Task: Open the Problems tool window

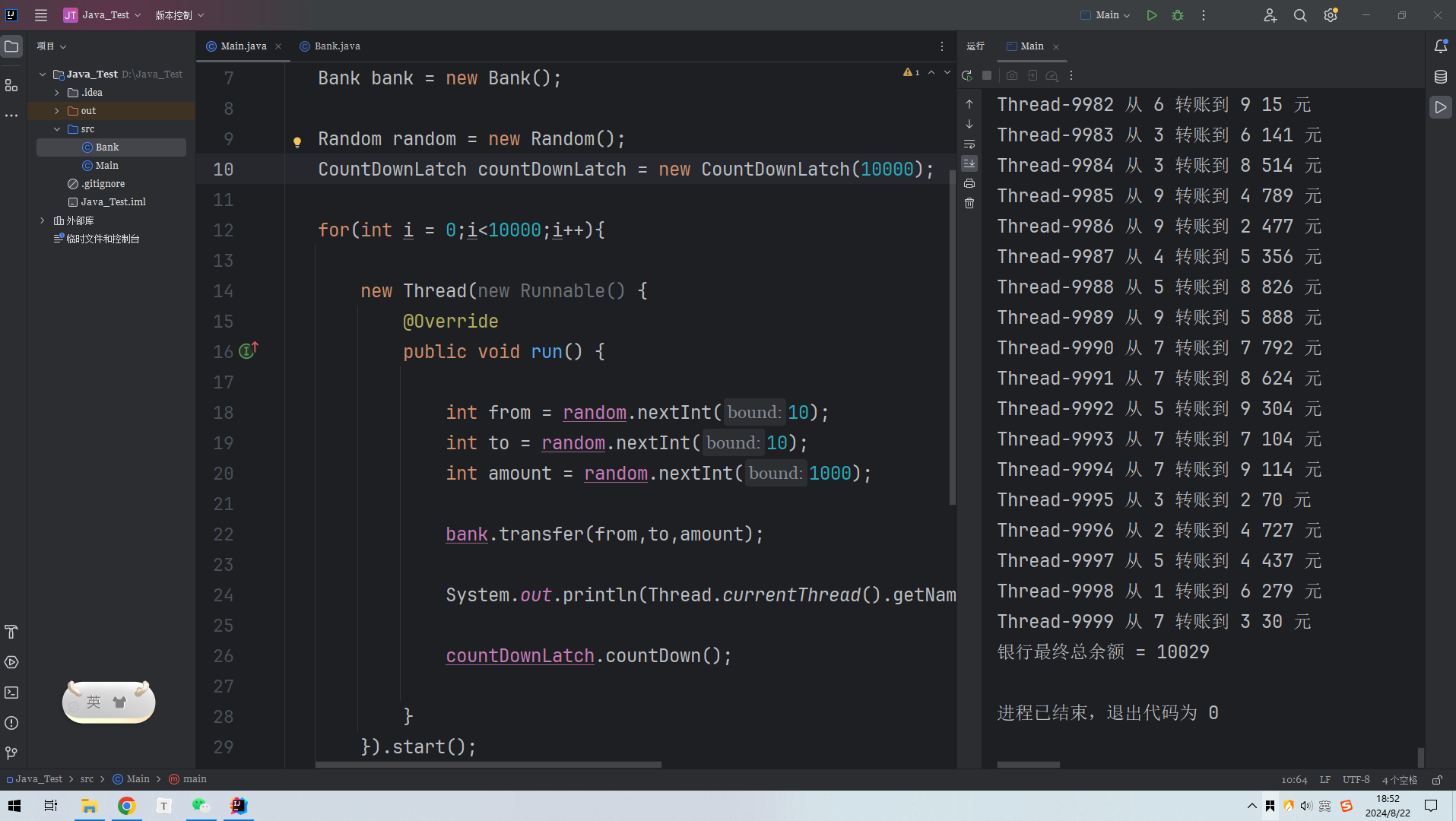Action: [x=11, y=723]
